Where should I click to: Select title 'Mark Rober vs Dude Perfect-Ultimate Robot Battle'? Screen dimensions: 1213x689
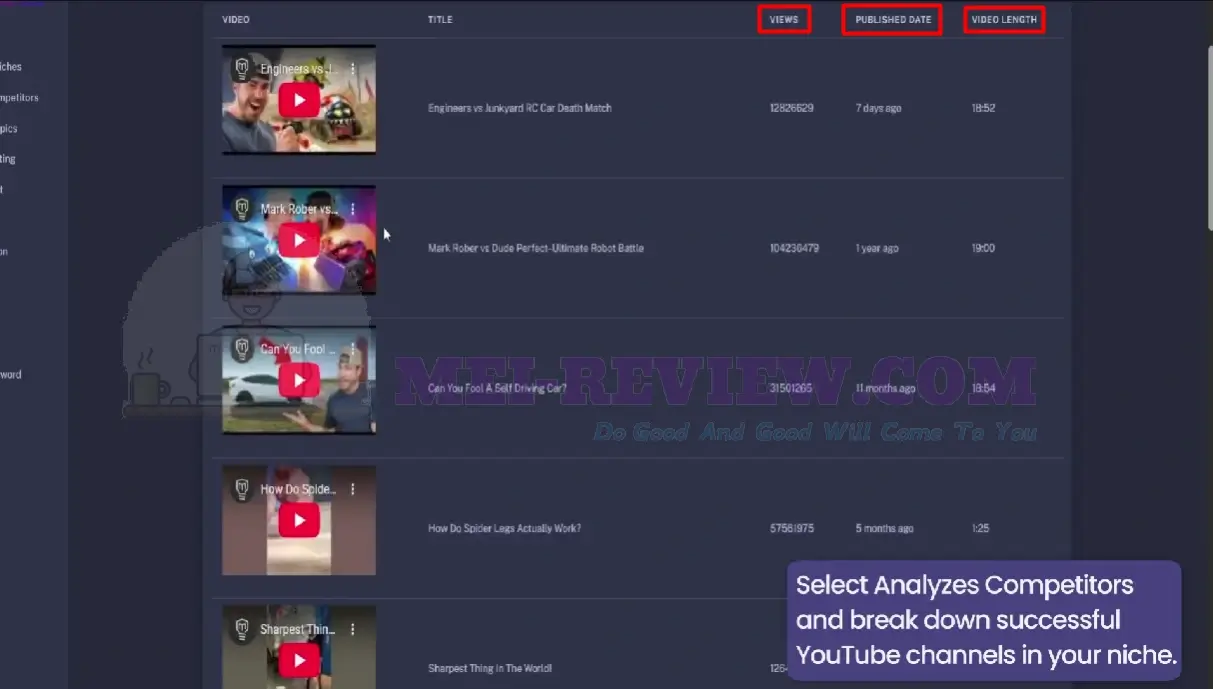[x=536, y=248]
